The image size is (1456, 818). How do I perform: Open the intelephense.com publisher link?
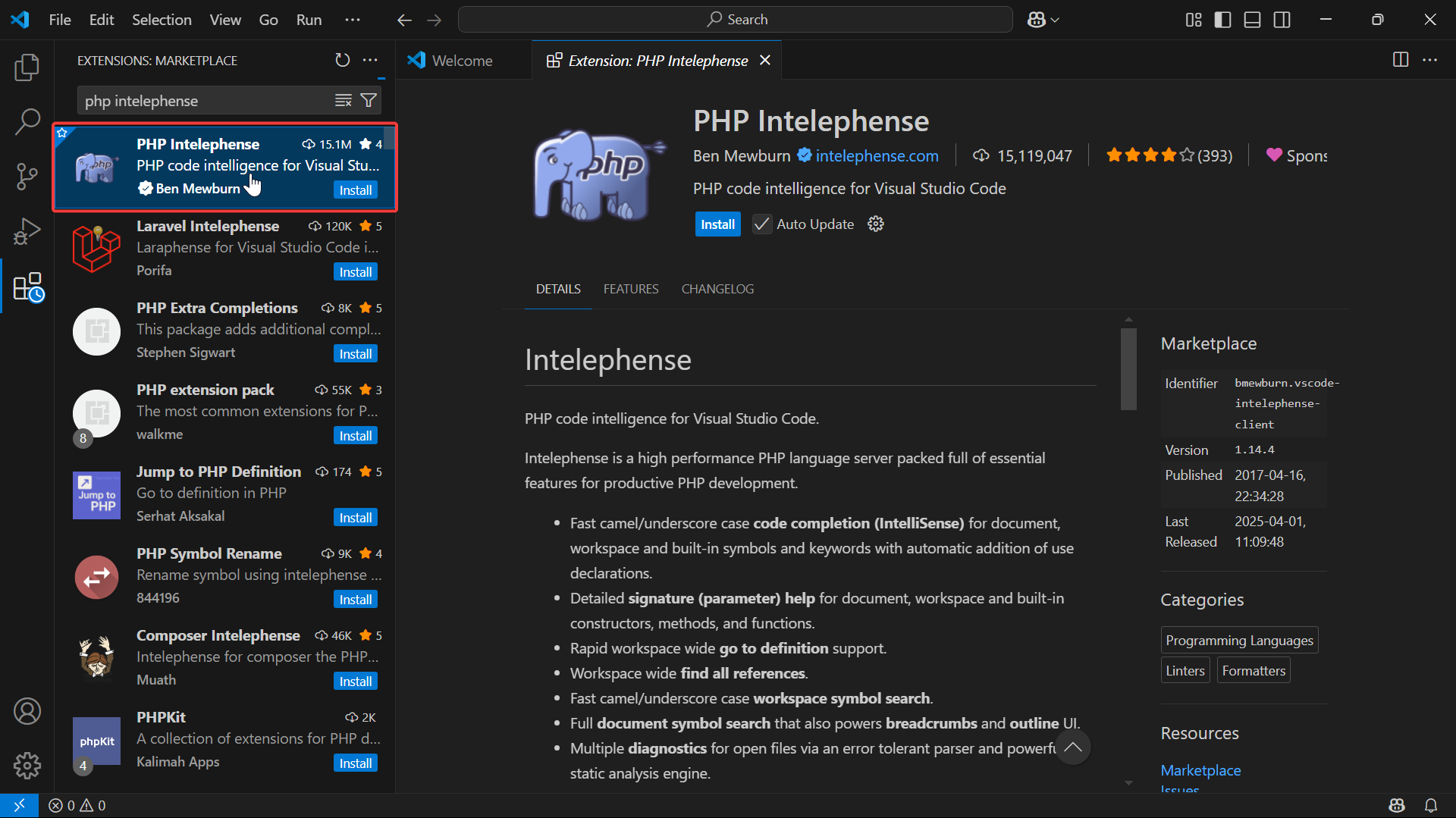(x=877, y=155)
